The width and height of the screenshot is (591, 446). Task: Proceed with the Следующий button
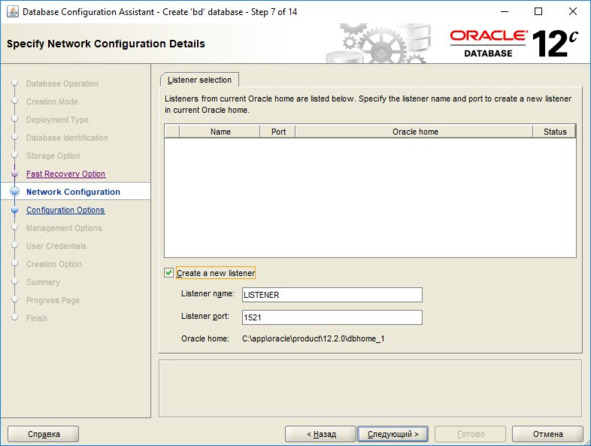(393, 434)
